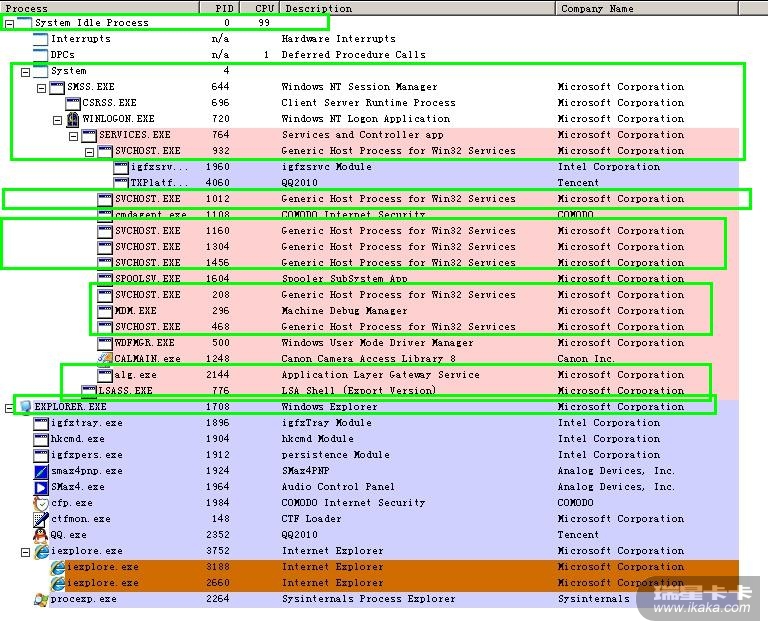
Task: Select the SVCHOST.EXE row with PID 1012
Action: click(x=418, y=199)
